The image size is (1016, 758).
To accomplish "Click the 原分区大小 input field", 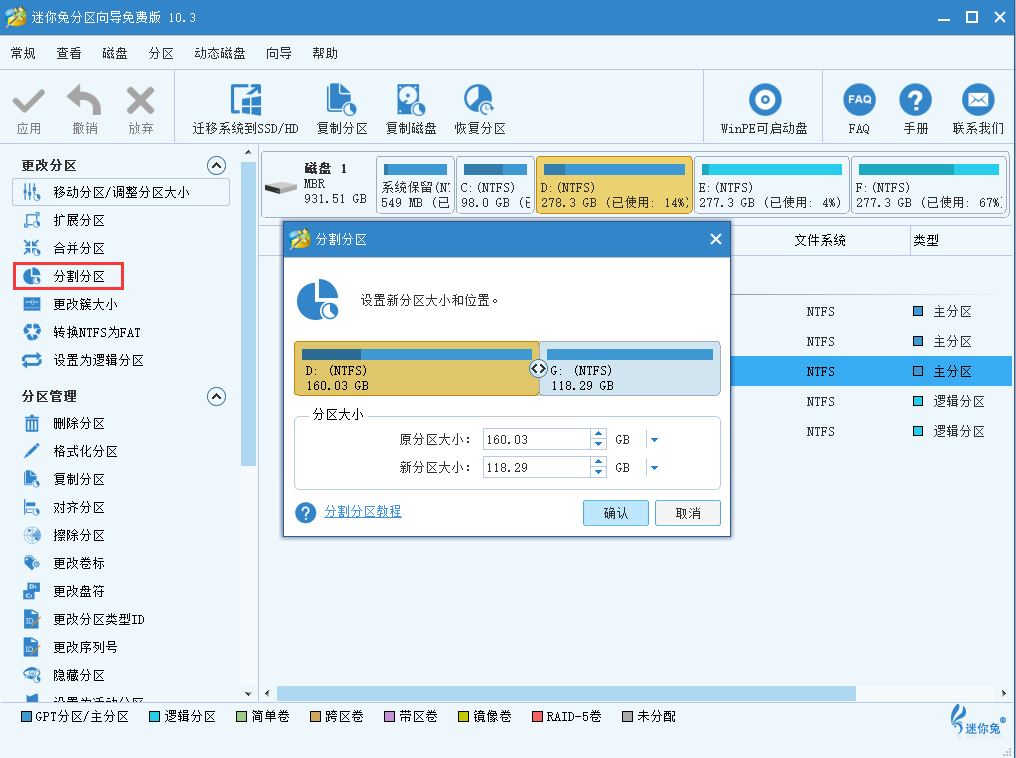I will [x=537, y=440].
